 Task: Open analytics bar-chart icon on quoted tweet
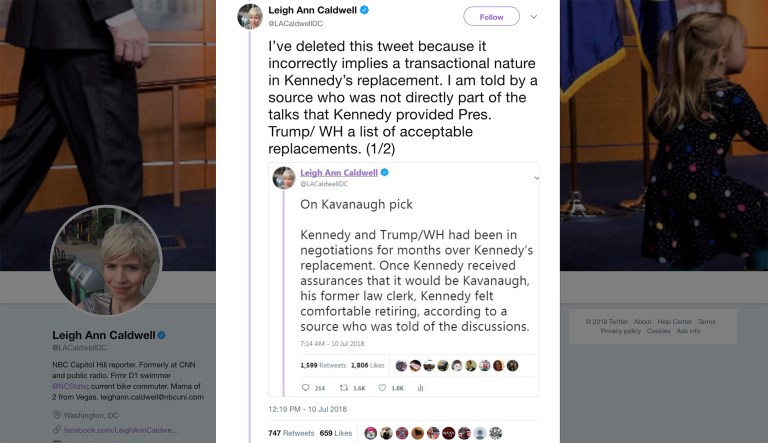421,388
